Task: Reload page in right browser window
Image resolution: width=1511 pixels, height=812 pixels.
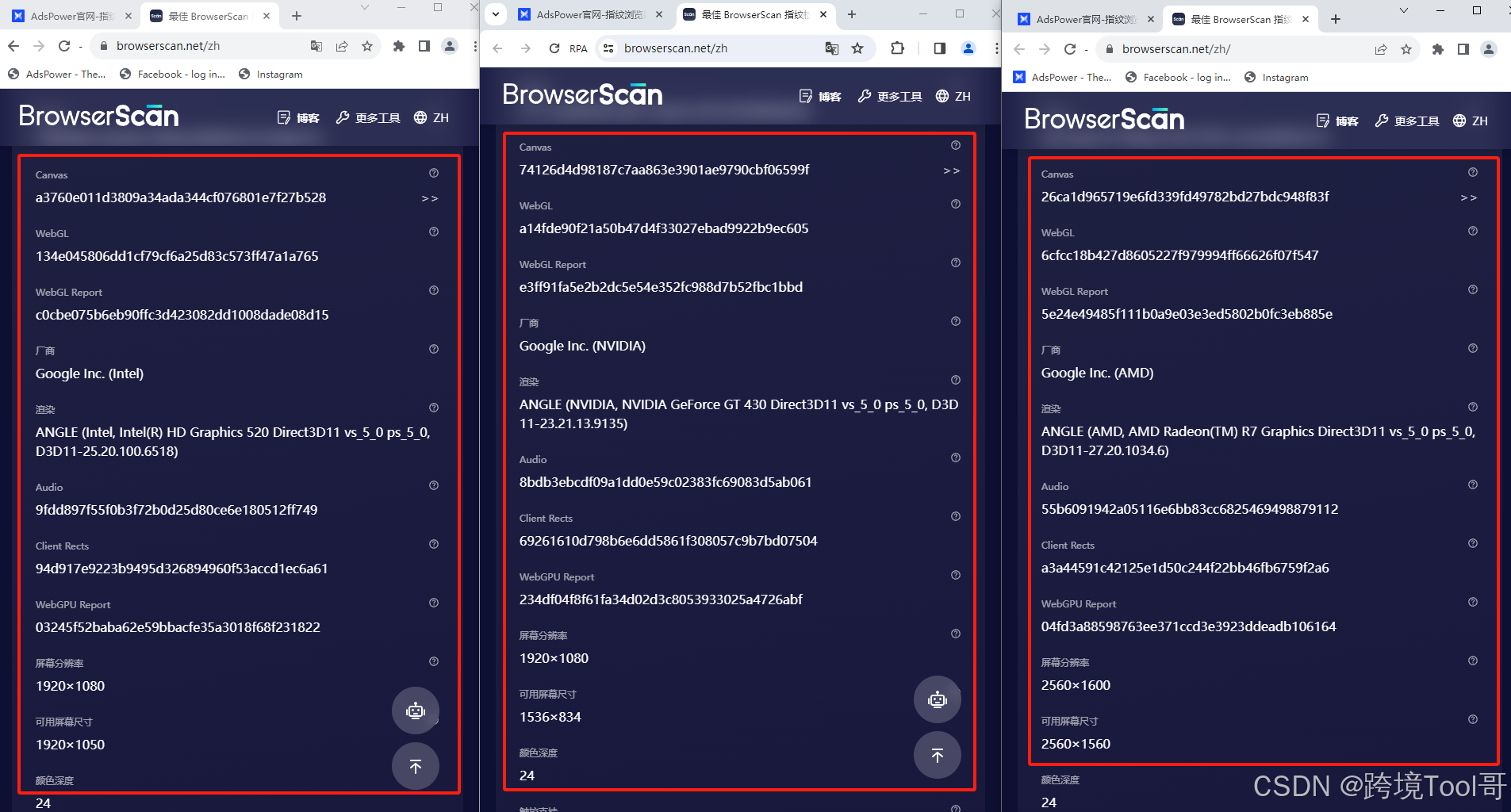Action: (x=1070, y=49)
